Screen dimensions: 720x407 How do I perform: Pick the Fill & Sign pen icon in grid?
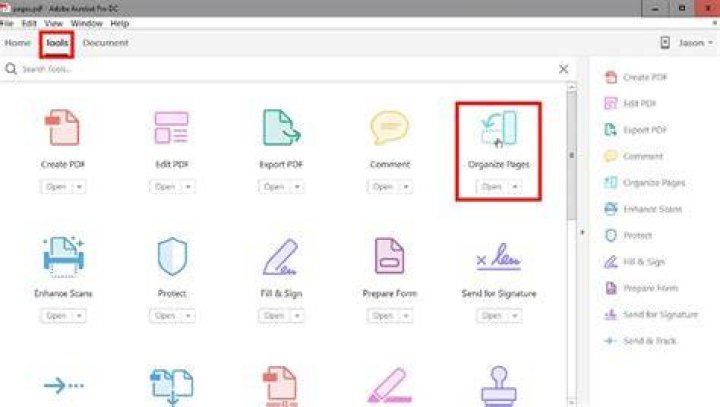pos(281,257)
